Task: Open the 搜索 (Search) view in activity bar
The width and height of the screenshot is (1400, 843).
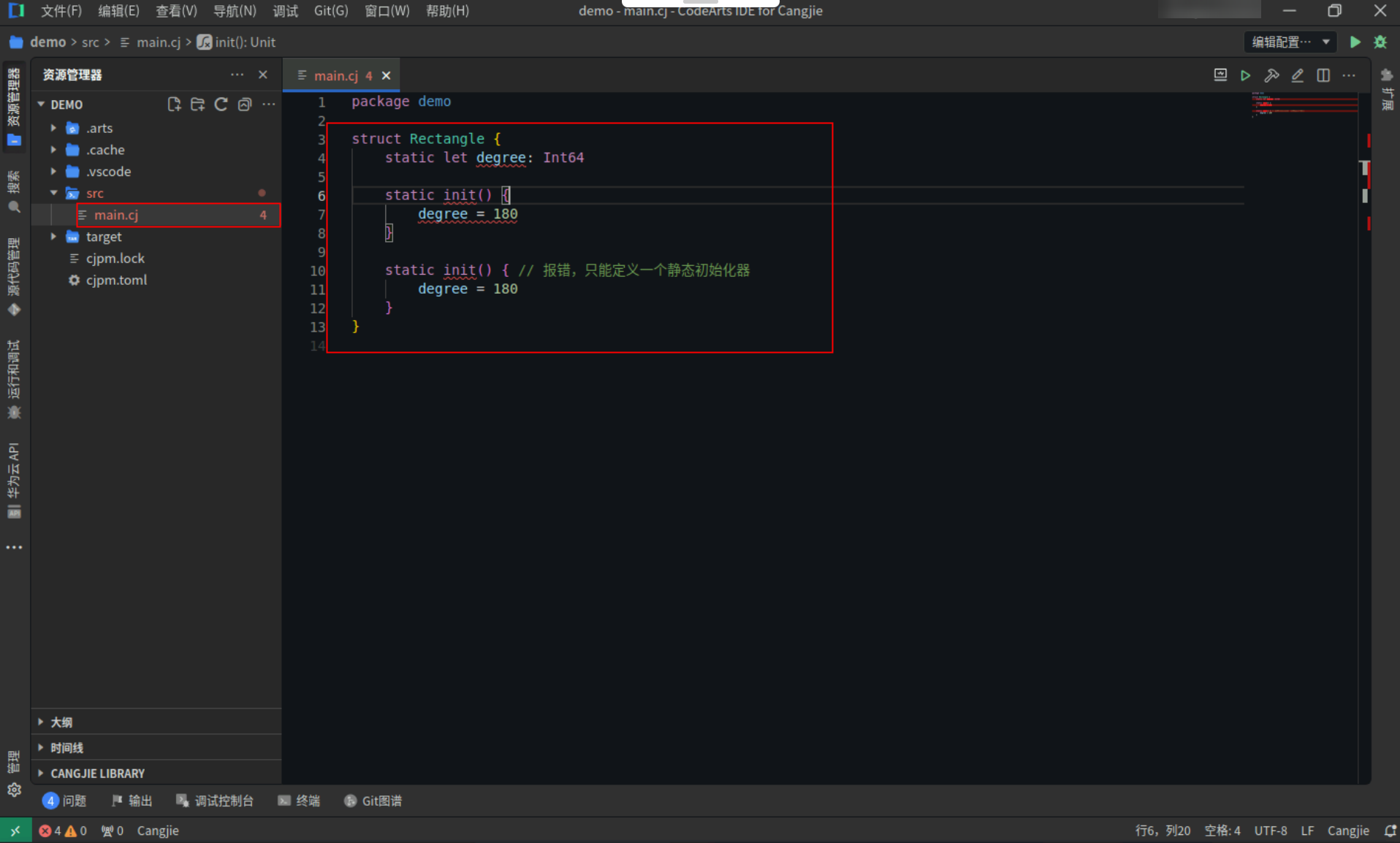Action: (x=15, y=207)
